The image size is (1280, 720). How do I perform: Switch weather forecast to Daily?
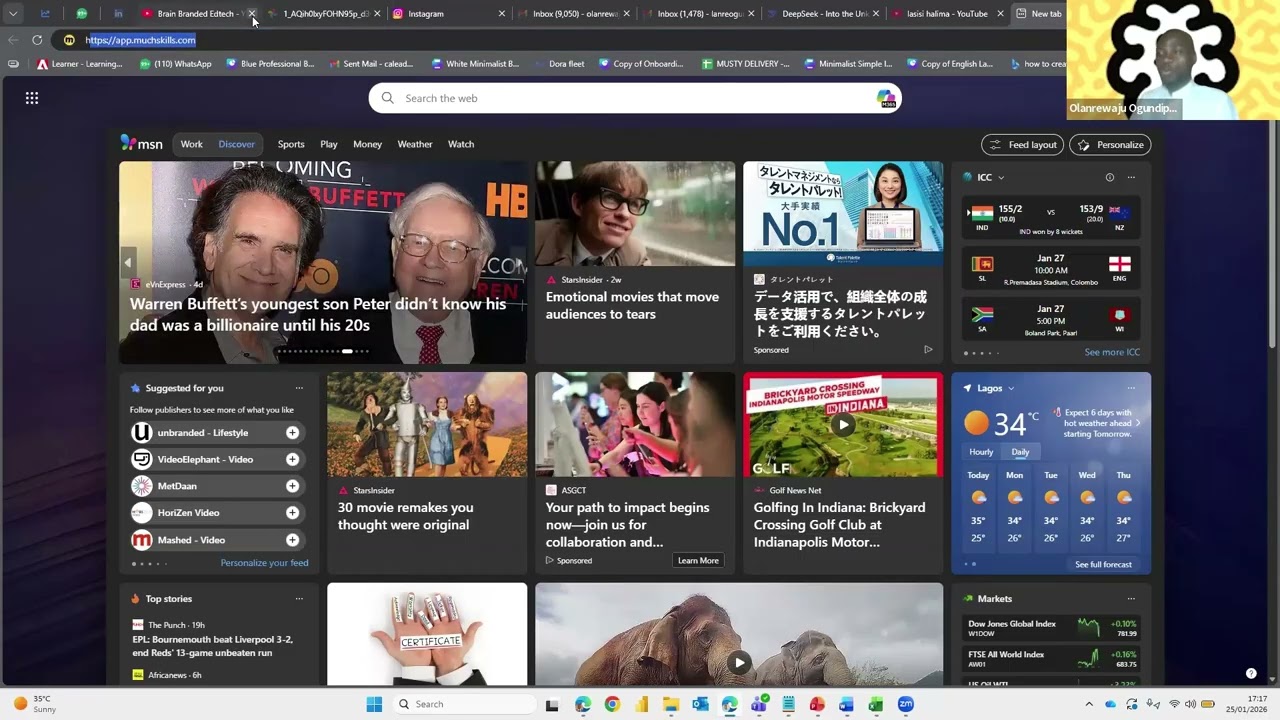(x=1020, y=452)
